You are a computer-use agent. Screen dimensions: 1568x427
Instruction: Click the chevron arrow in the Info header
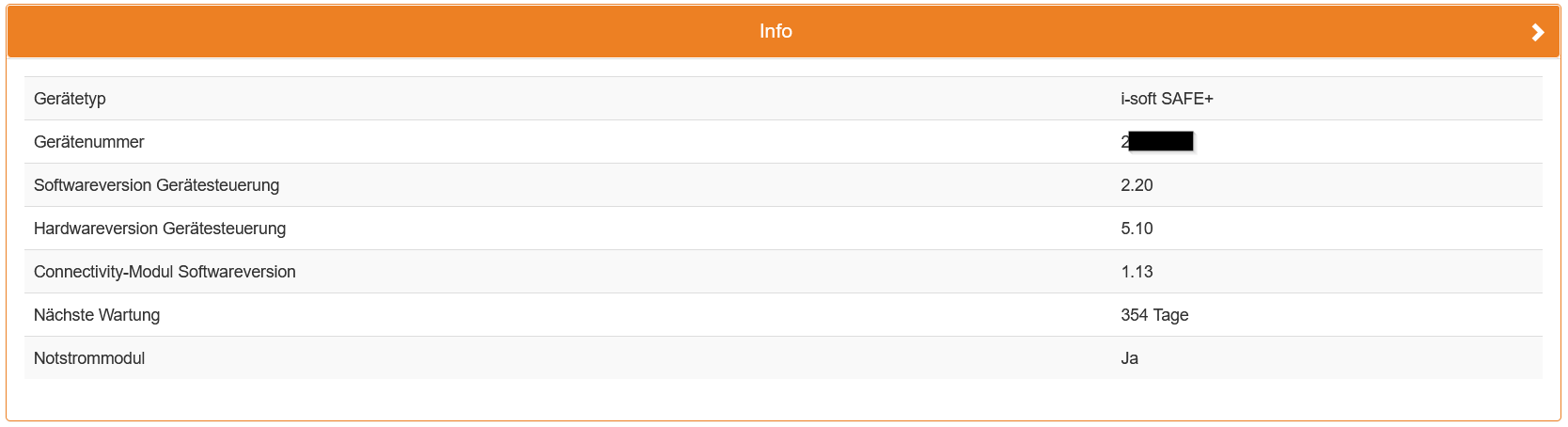pyautogui.click(x=1538, y=32)
